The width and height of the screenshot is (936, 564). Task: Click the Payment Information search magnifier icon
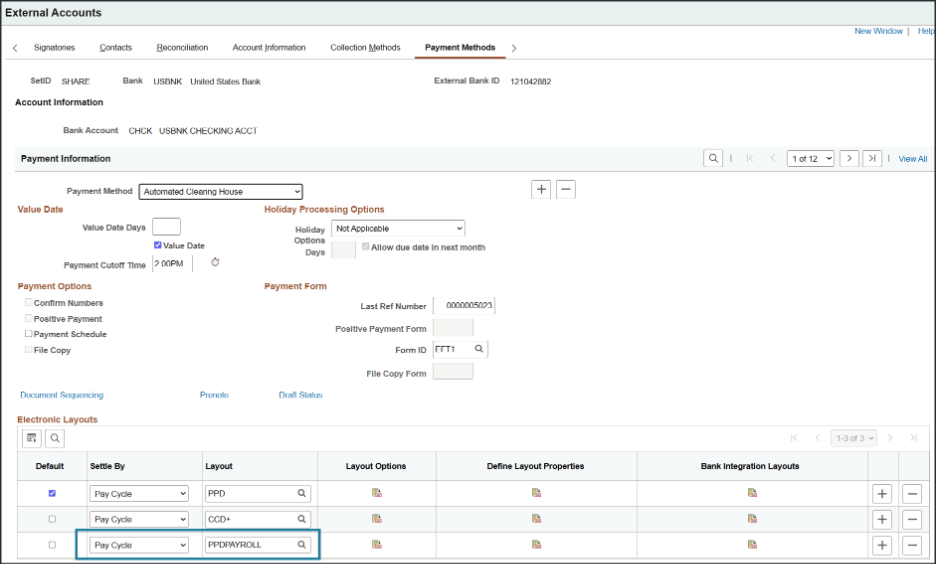pos(713,159)
